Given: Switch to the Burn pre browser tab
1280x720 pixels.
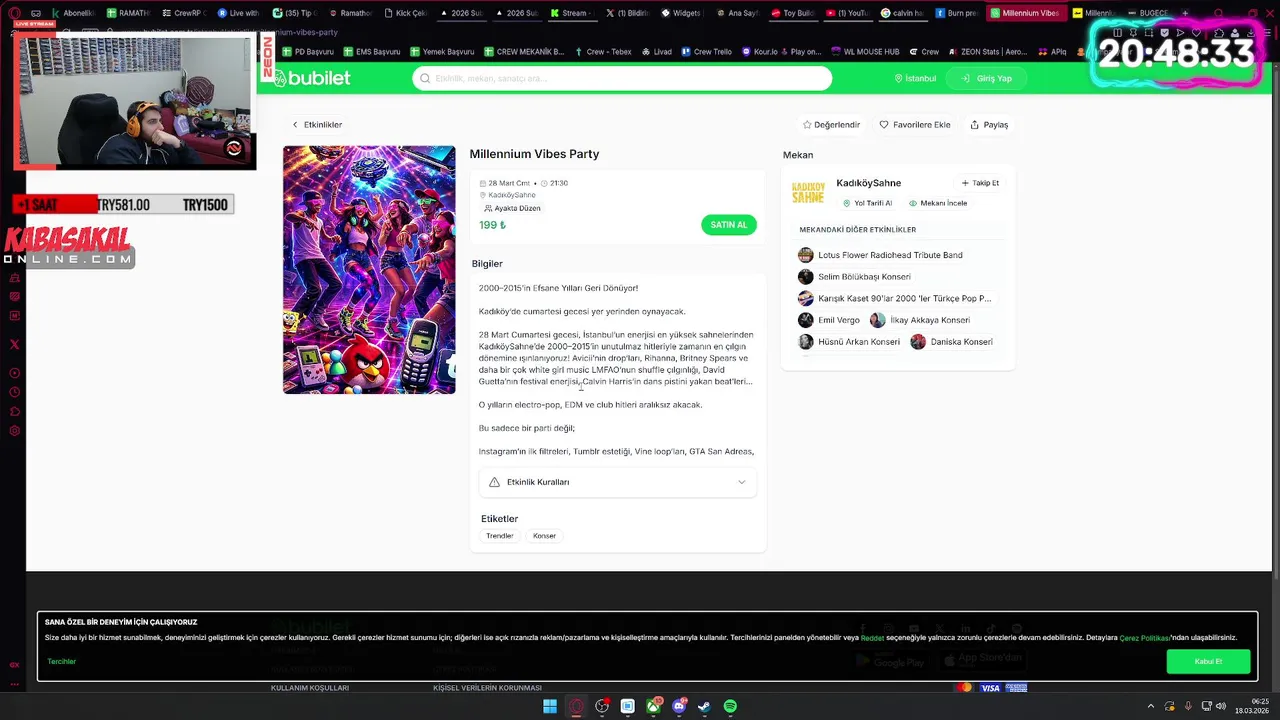Looking at the screenshot, I should pyautogui.click(x=957, y=13).
